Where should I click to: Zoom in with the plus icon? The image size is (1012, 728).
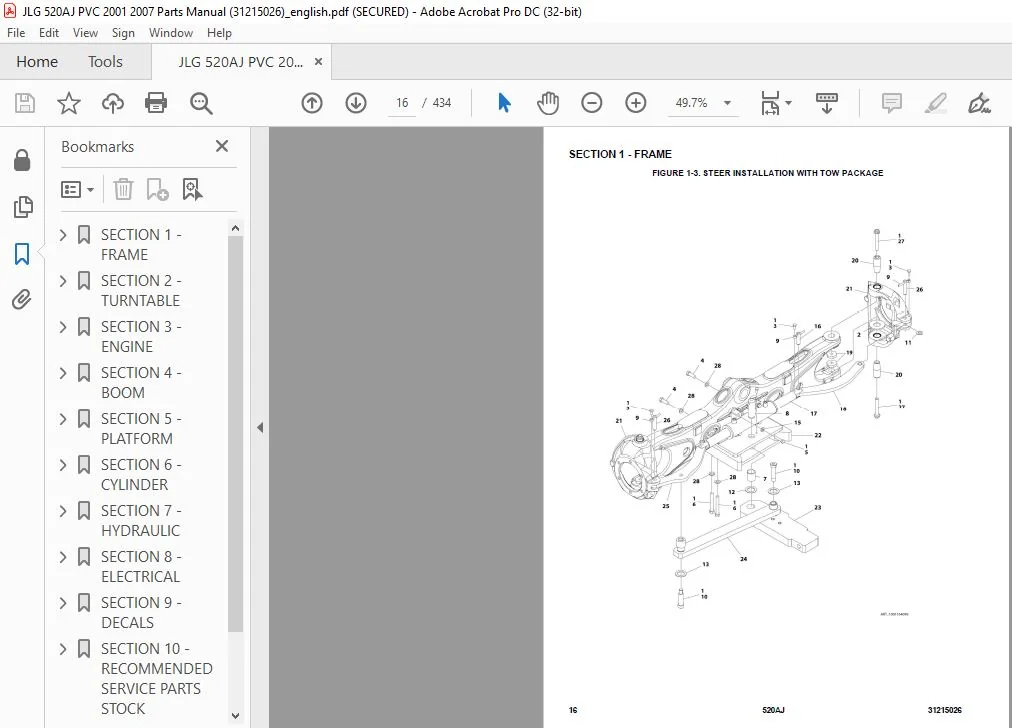tap(635, 103)
